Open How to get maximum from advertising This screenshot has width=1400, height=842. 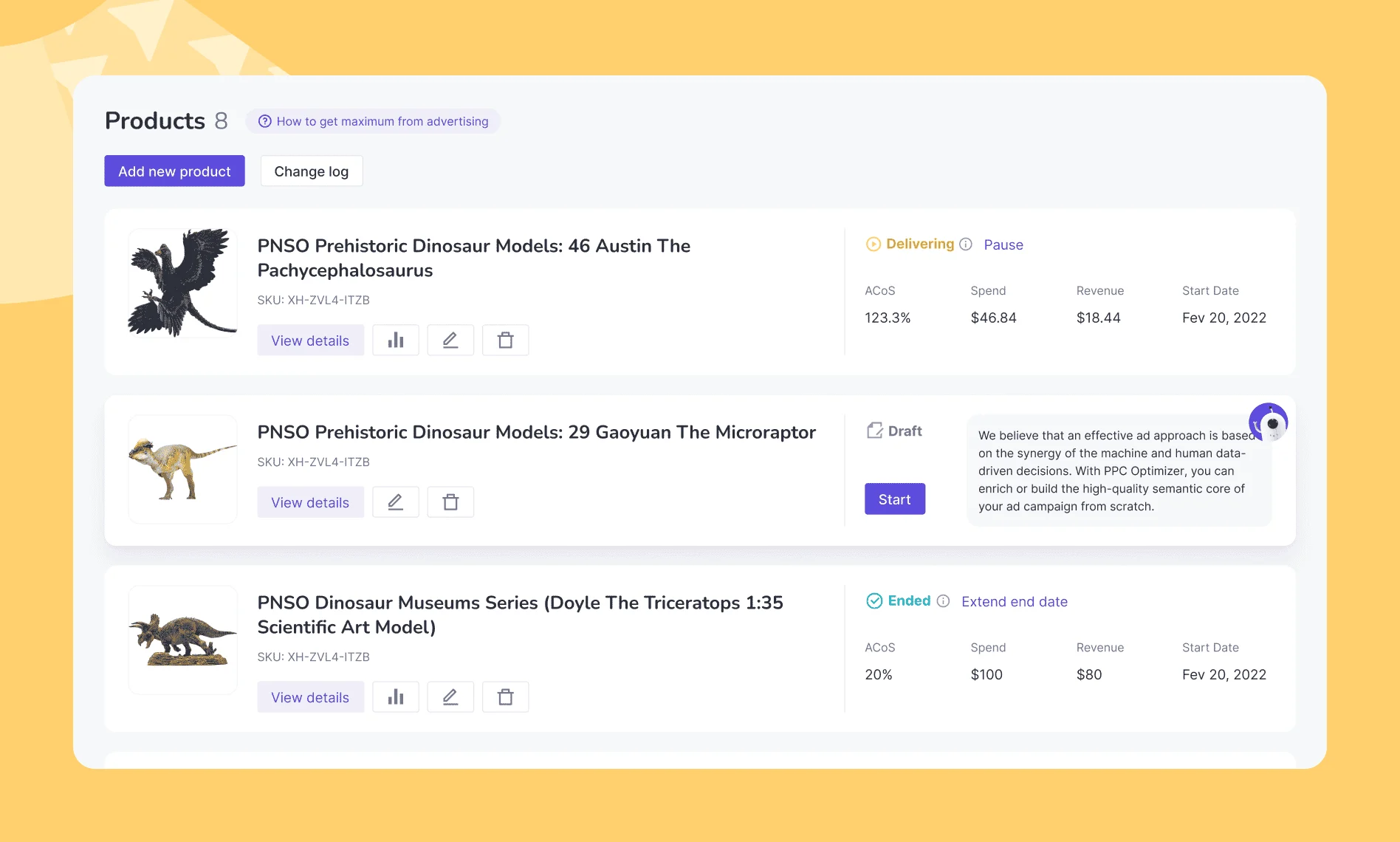pyautogui.click(x=373, y=121)
